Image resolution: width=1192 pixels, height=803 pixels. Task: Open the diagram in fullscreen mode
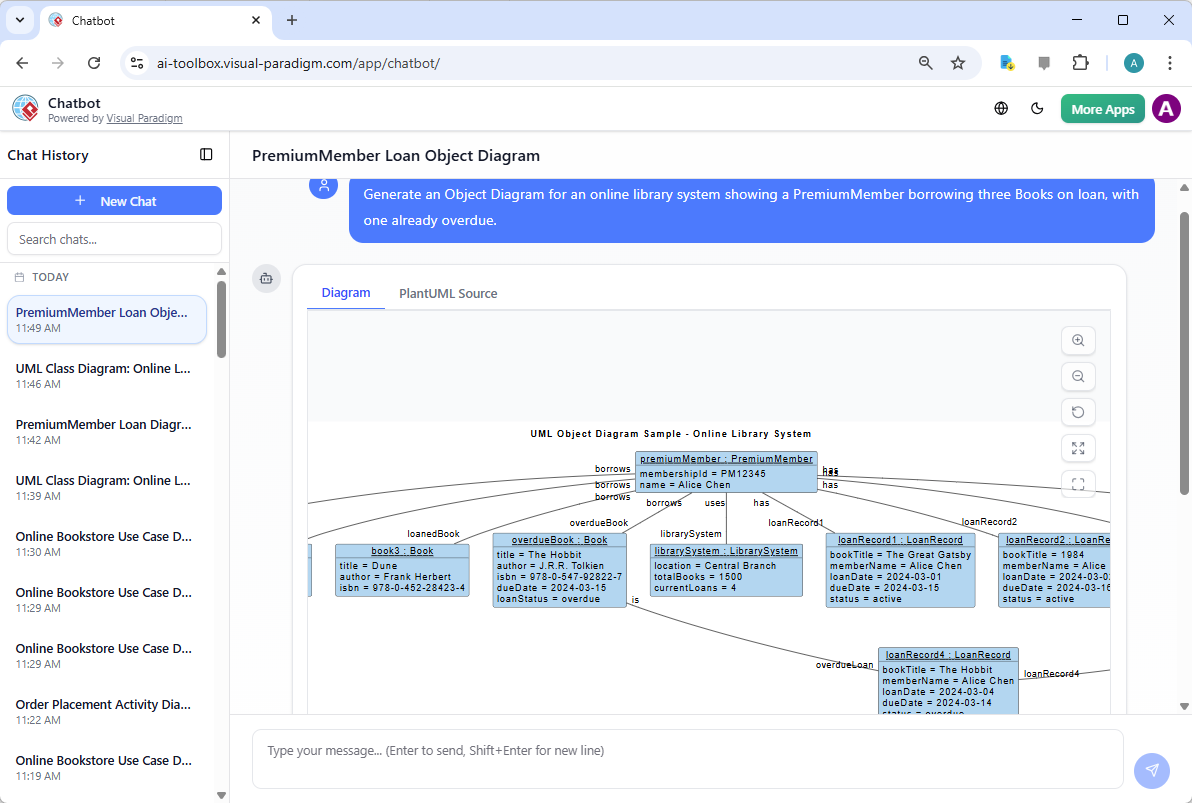click(1078, 484)
